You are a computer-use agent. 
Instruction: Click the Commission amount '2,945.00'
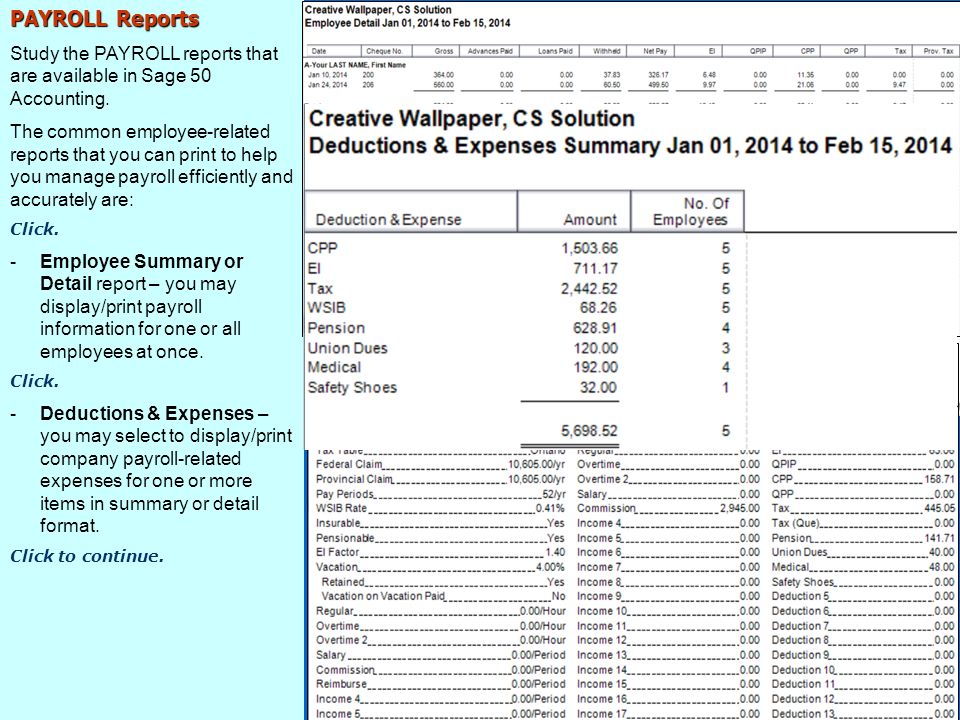pyautogui.click(x=740, y=509)
